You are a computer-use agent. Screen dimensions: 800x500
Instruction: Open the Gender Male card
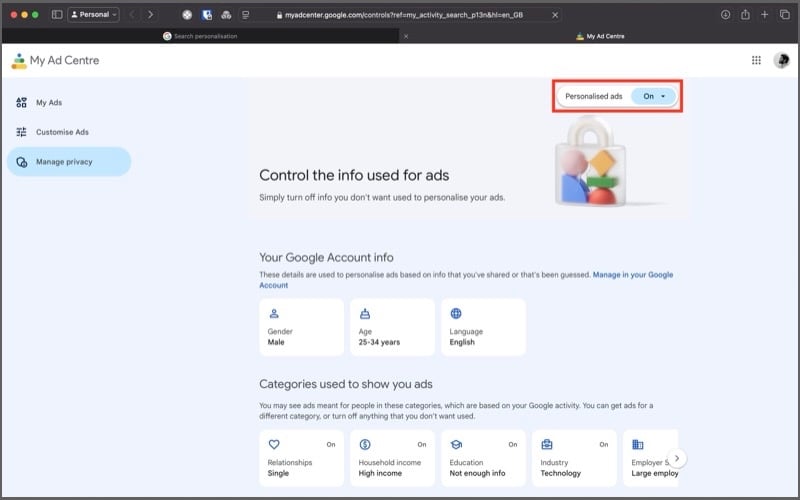[x=302, y=328]
